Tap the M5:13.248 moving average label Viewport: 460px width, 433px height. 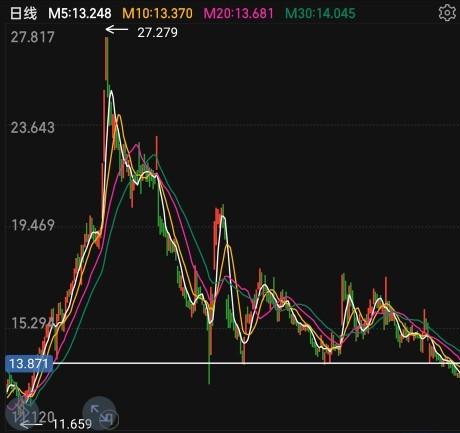[x=80, y=14]
